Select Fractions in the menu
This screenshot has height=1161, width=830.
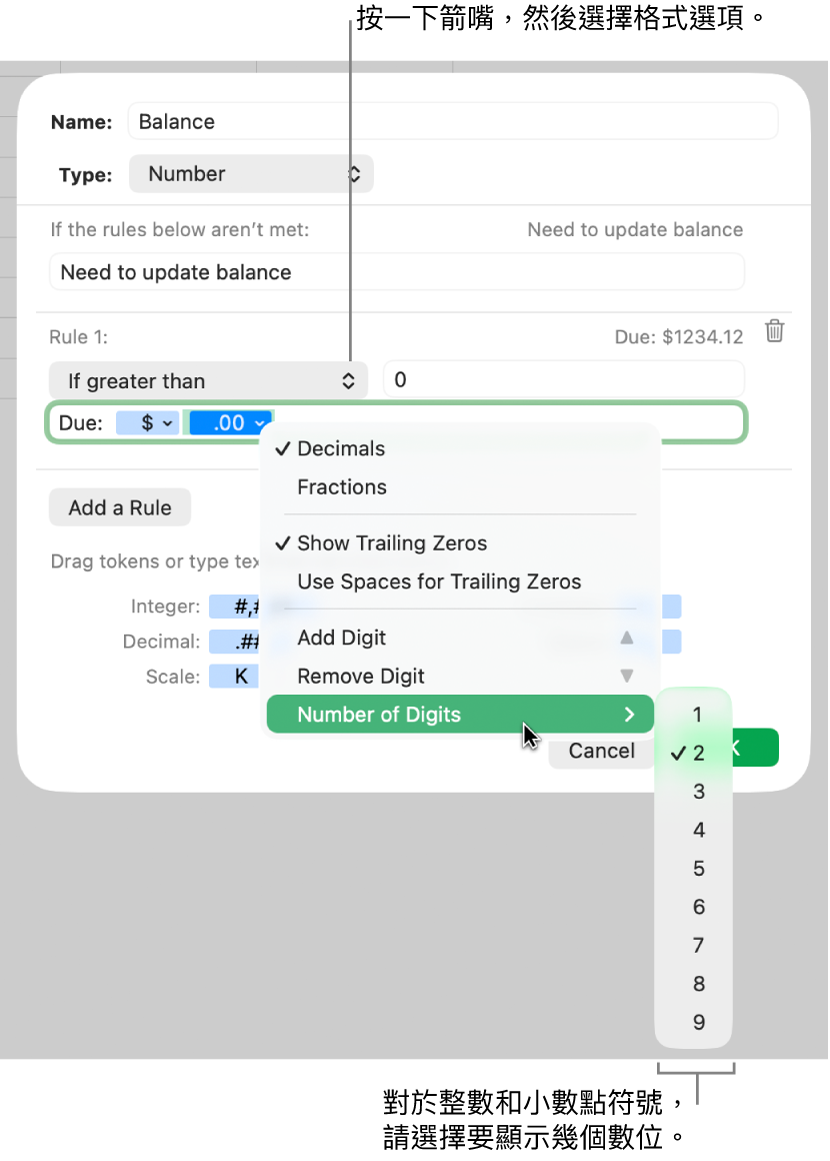pos(341,488)
